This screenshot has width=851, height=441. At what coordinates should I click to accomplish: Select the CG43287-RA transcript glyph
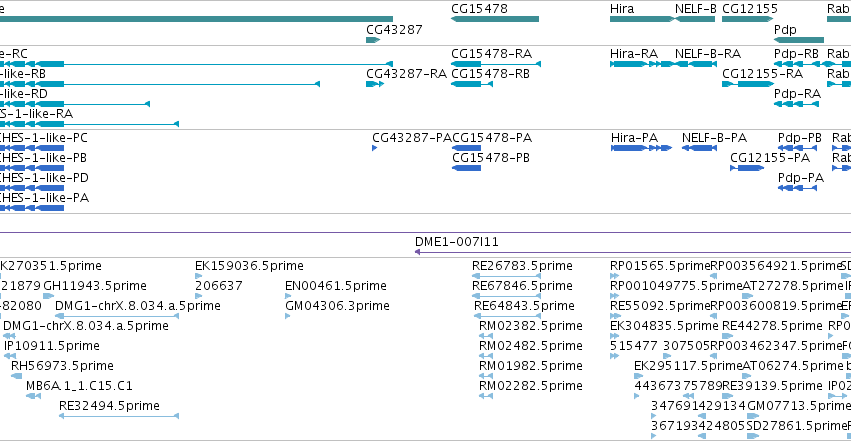pos(375,84)
